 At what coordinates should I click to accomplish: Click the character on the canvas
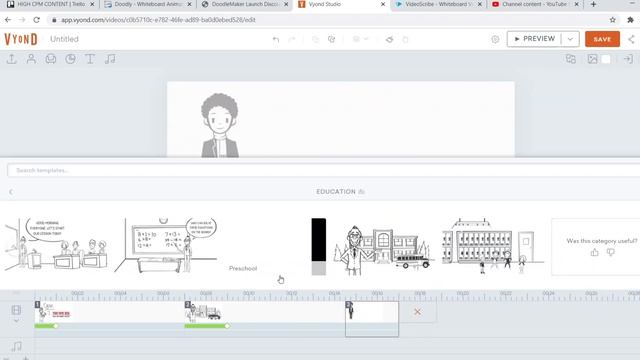(x=220, y=125)
